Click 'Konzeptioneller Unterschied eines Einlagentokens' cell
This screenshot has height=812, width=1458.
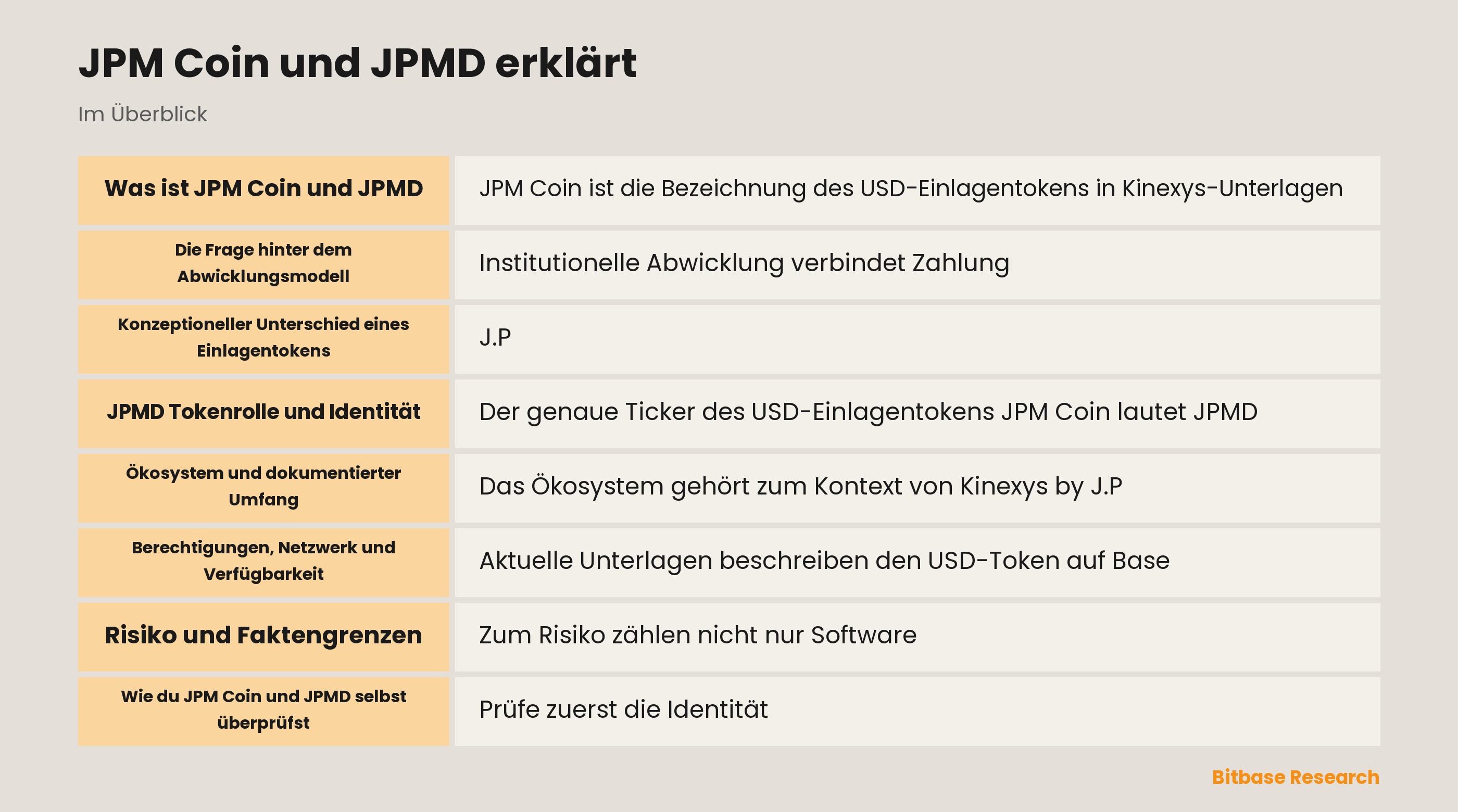click(x=263, y=339)
